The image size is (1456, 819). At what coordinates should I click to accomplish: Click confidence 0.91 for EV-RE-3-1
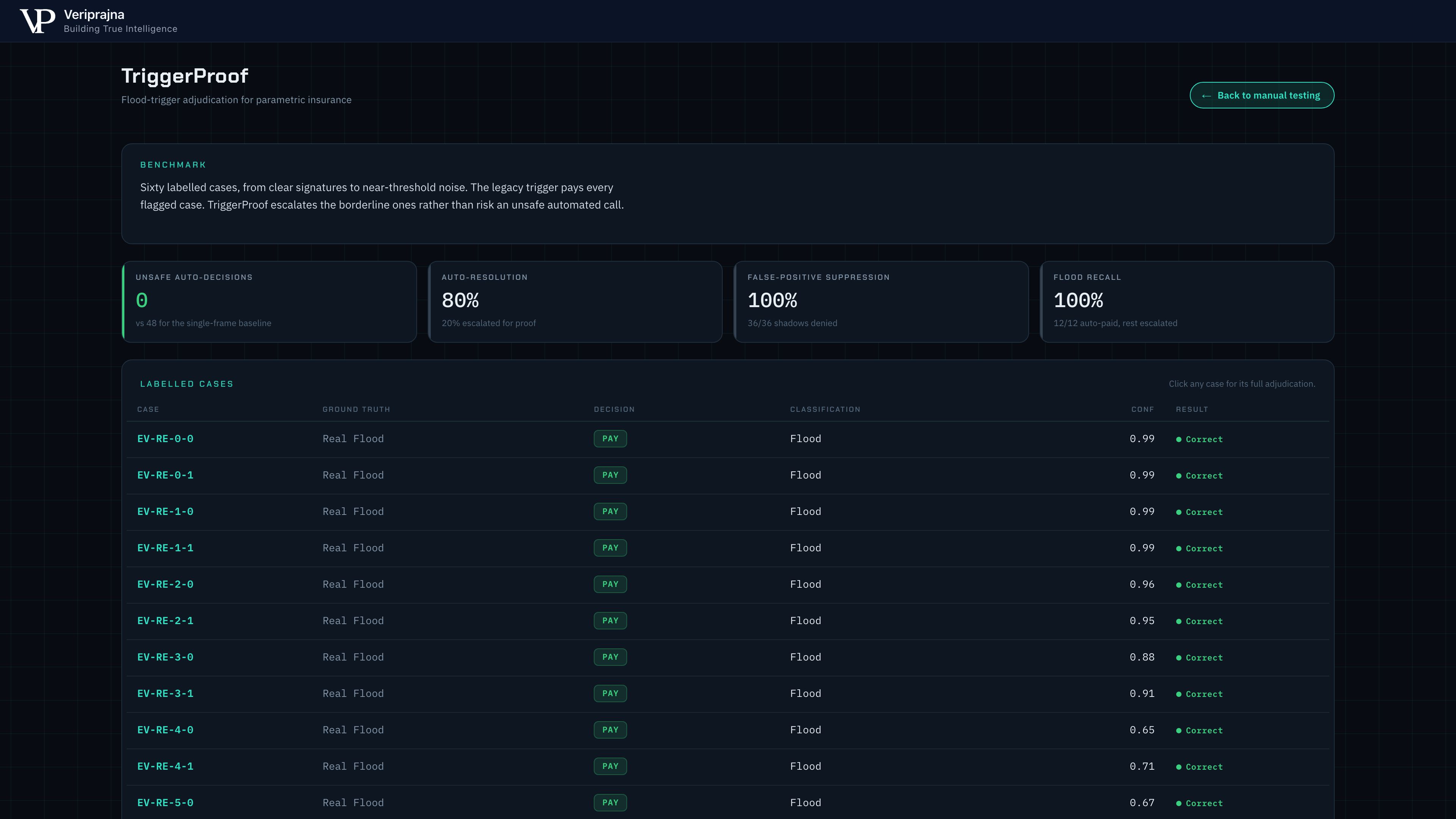[x=1142, y=693]
